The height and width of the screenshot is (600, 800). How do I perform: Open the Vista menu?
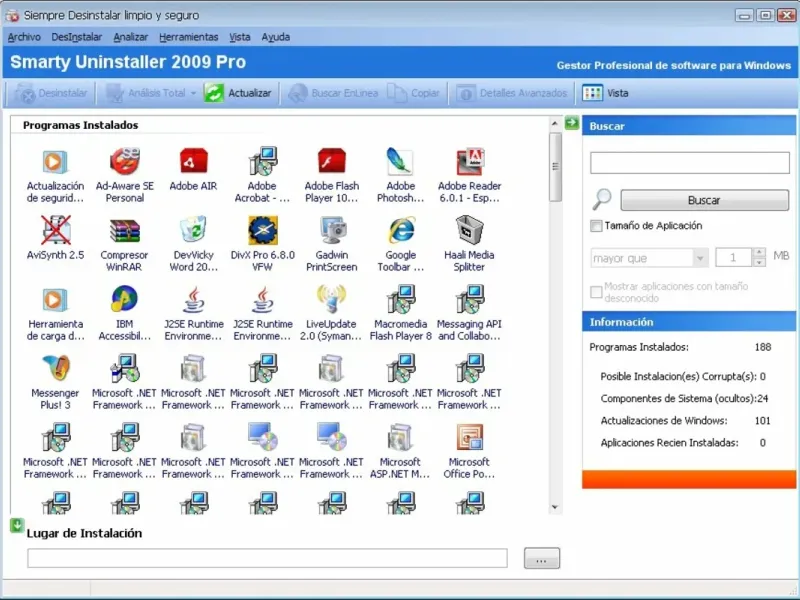239,37
